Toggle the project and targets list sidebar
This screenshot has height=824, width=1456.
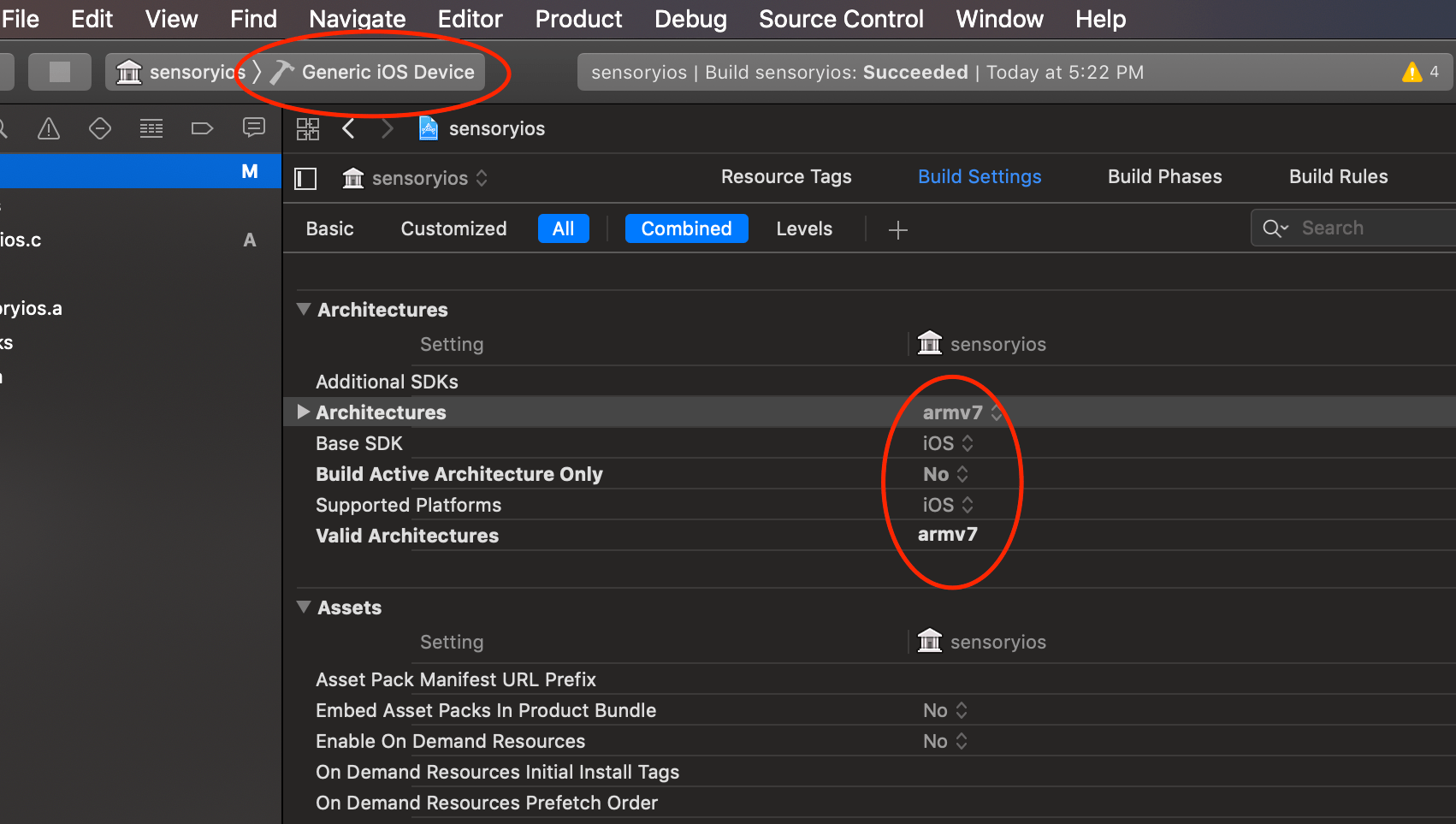coord(305,178)
